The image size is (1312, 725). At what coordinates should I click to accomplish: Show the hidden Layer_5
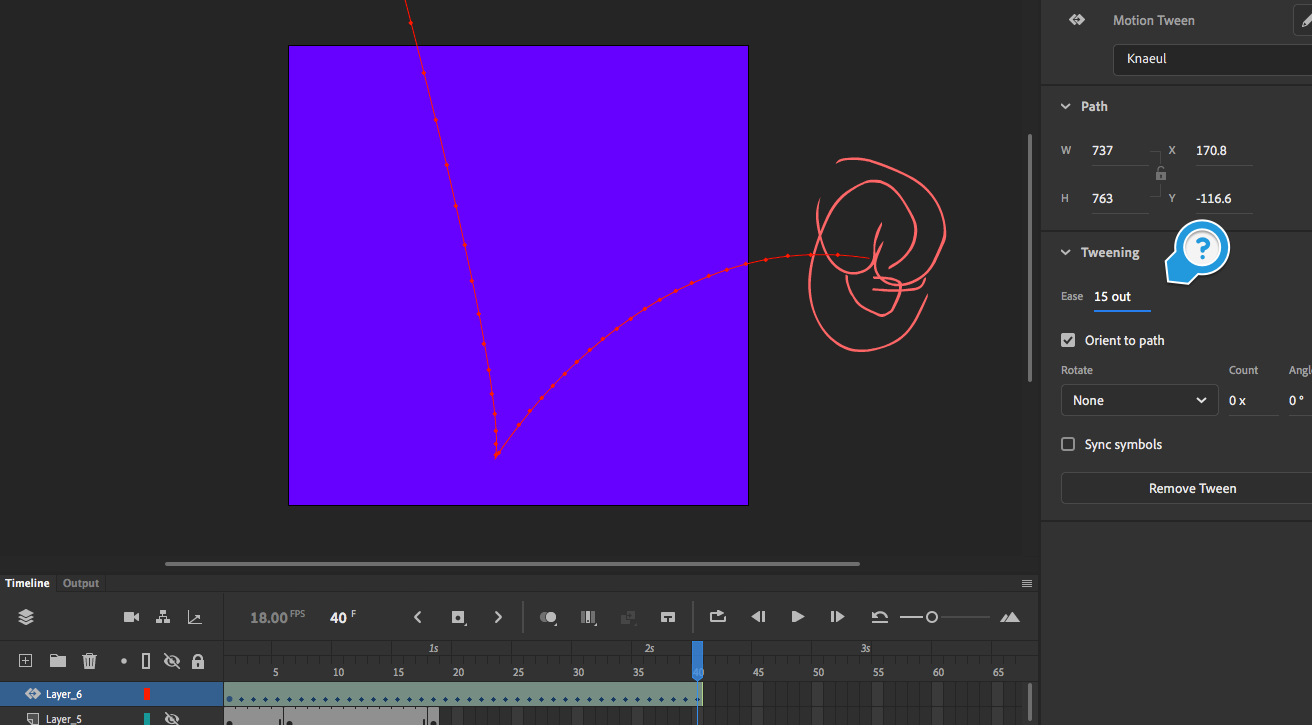pyautogui.click(x=172, y=718)
